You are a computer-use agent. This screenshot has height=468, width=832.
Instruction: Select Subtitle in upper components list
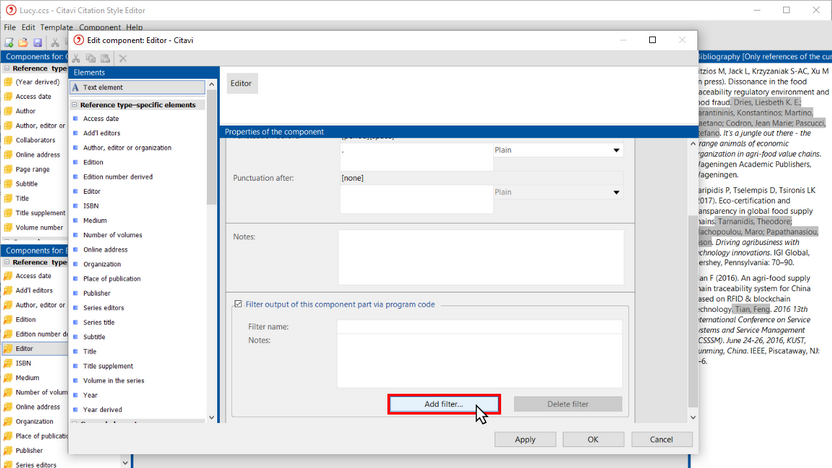tap(27, 184)
